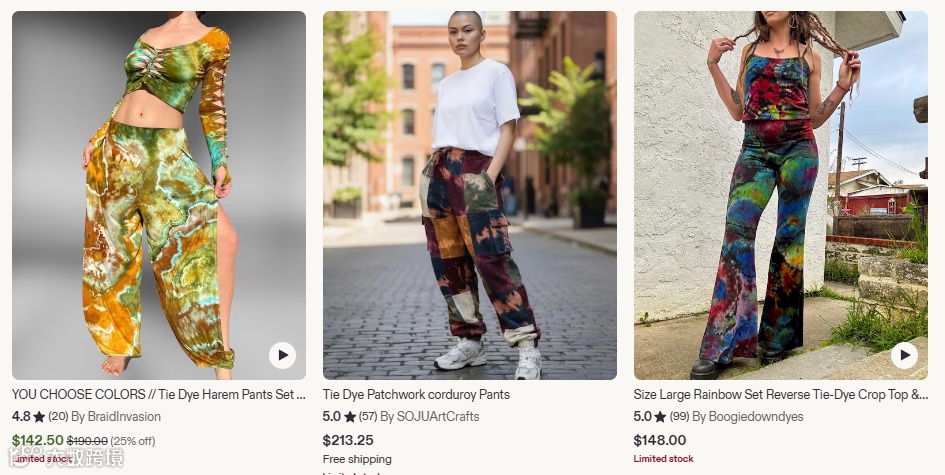The width and height of the screenshot is (945, 475).
Task: Open the YOU CHOOSE COLORS Tie Dye Harem listing title
Action: (159, 395)
